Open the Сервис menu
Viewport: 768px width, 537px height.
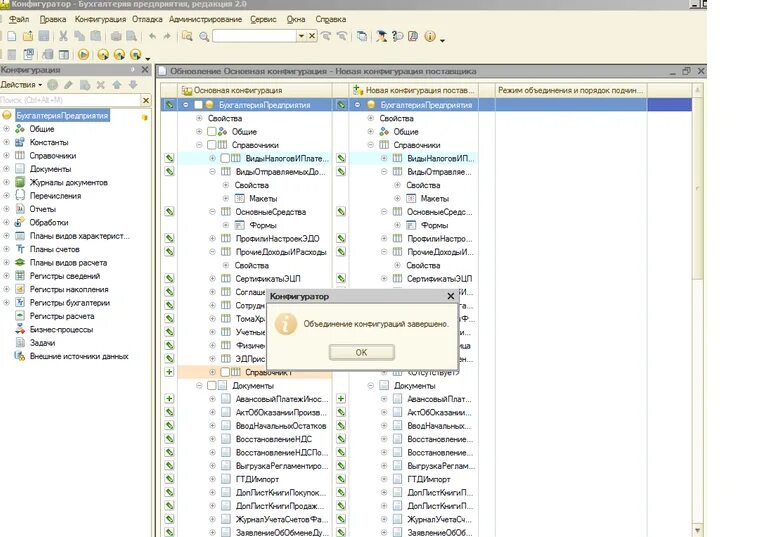click(264, 19)
